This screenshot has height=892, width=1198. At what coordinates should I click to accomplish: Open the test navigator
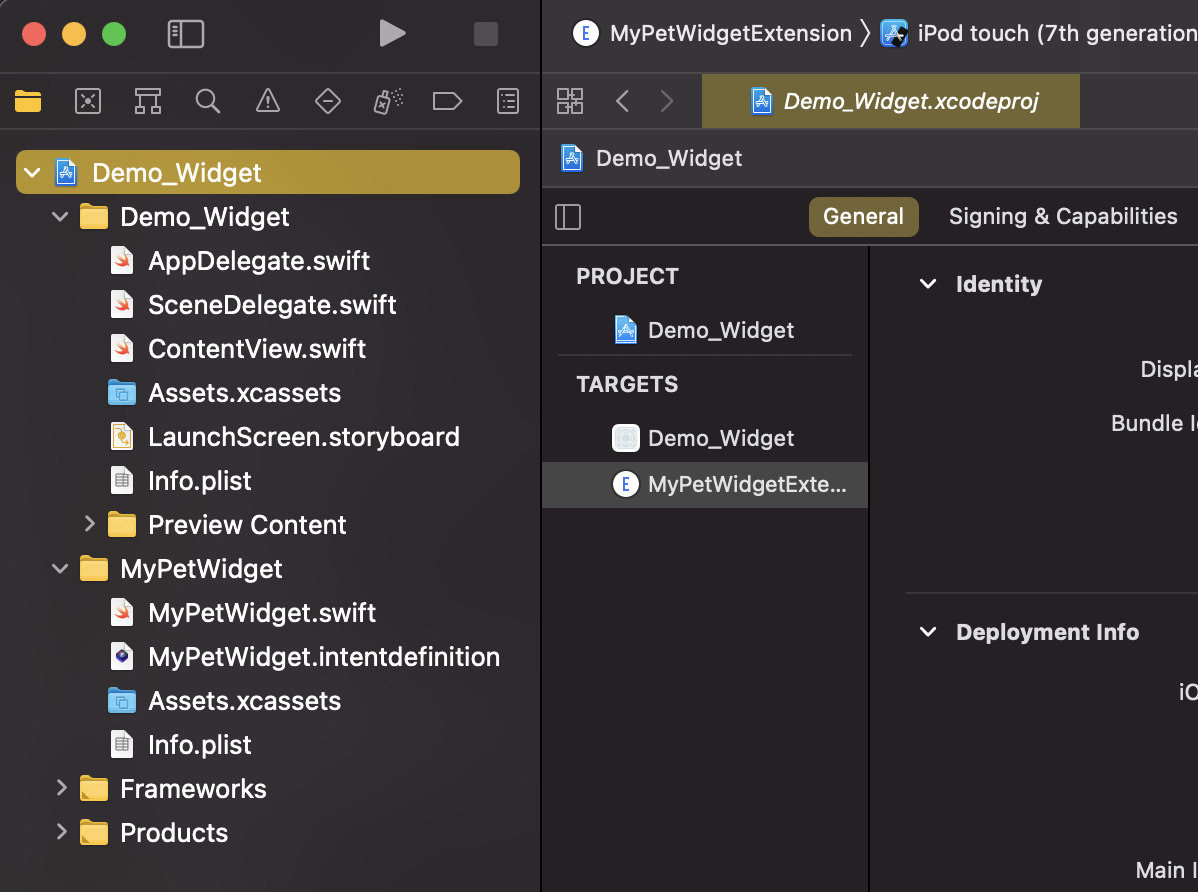point(328,100)
